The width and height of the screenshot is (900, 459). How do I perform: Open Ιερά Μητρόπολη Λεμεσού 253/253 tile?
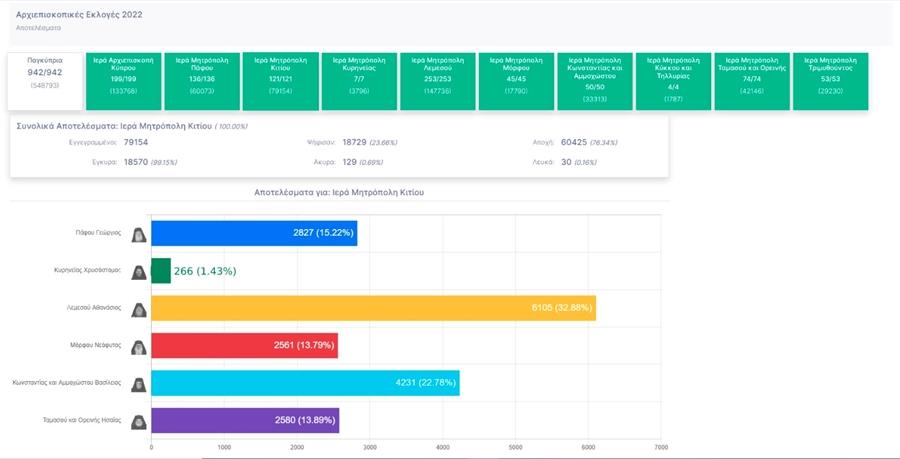click(437, 81)
